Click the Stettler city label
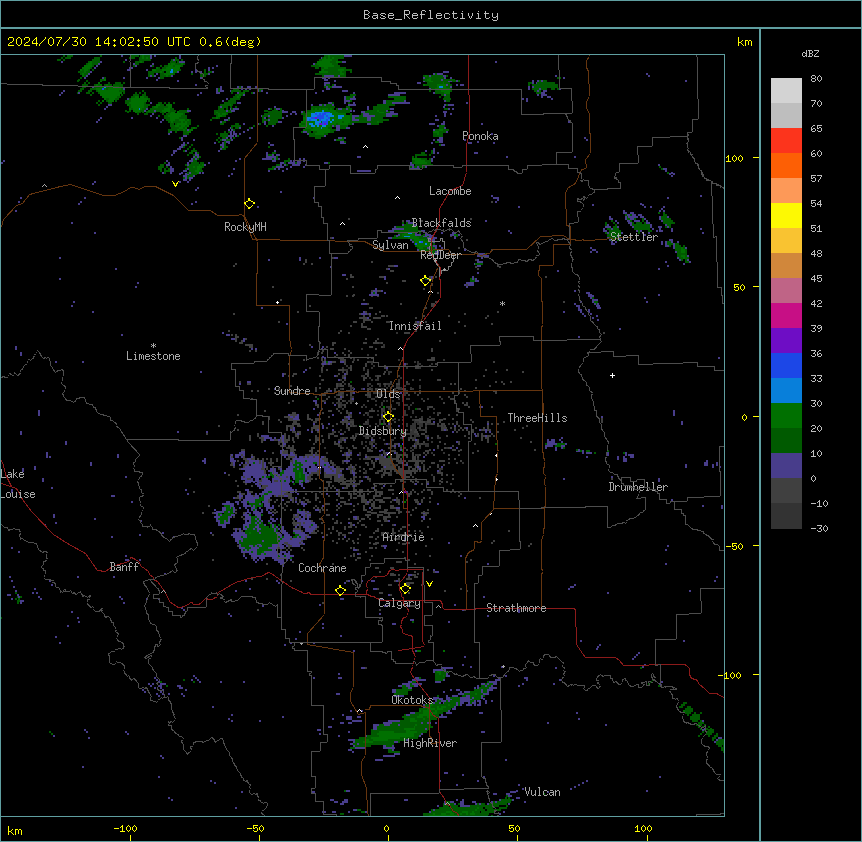This screenshot has height=842, width=862. coord(634,237)
